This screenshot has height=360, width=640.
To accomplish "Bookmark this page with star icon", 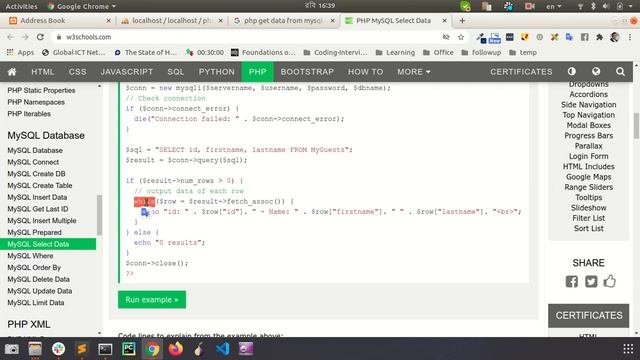I will (461, 37).
